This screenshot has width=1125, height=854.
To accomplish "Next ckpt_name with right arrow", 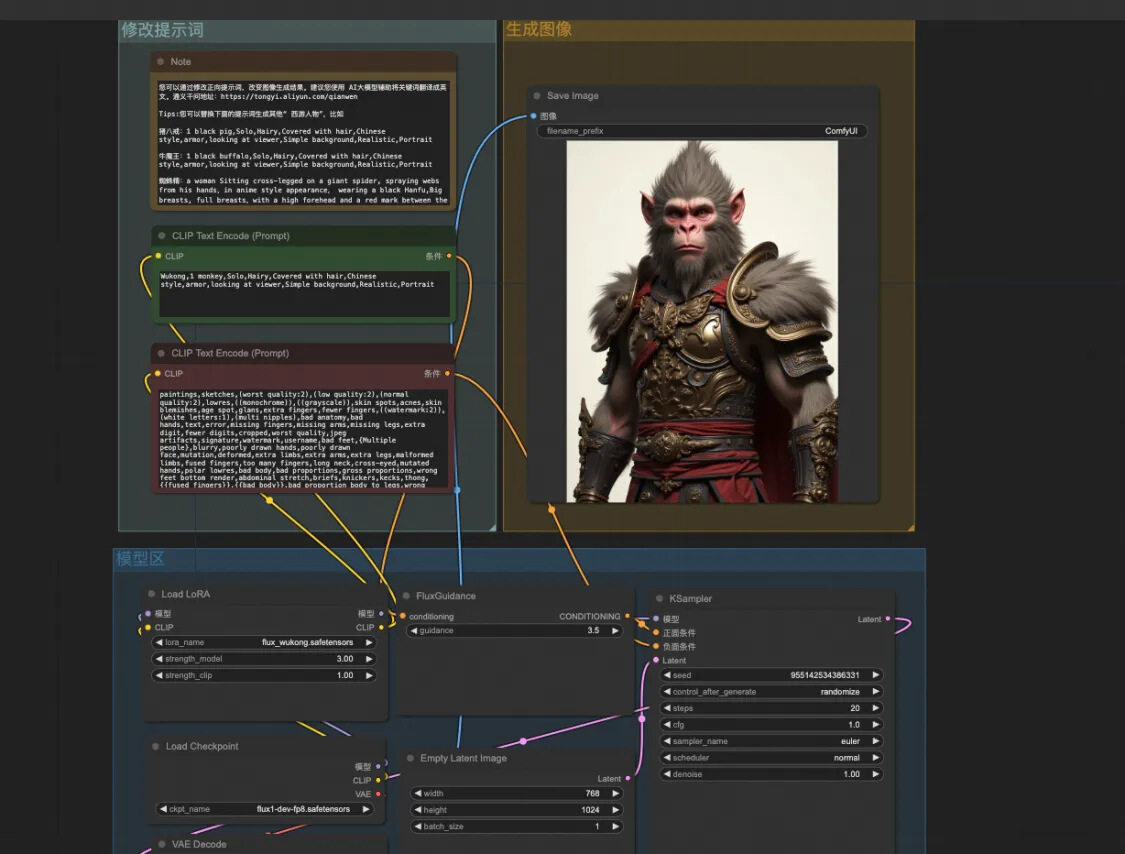I will tap(367, 809).
